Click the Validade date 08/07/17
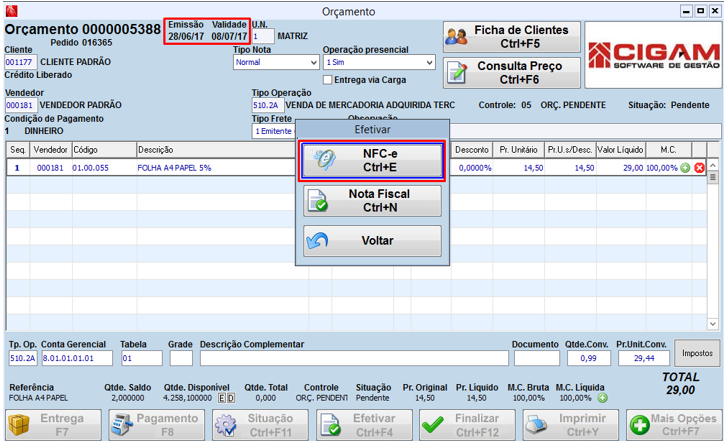 [x=229, y=37]
